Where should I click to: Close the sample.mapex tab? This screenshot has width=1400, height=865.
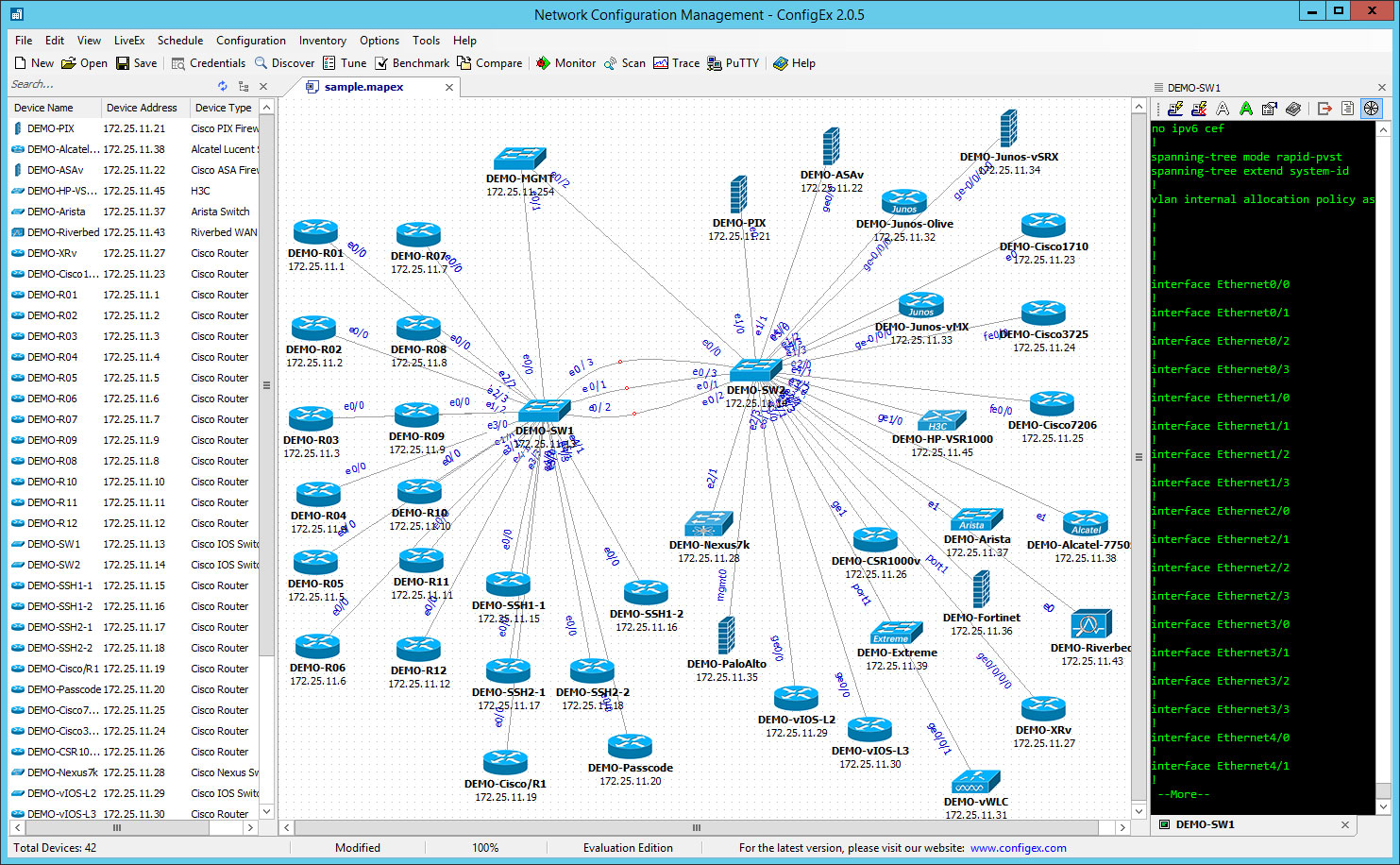(x=449, y=87)
